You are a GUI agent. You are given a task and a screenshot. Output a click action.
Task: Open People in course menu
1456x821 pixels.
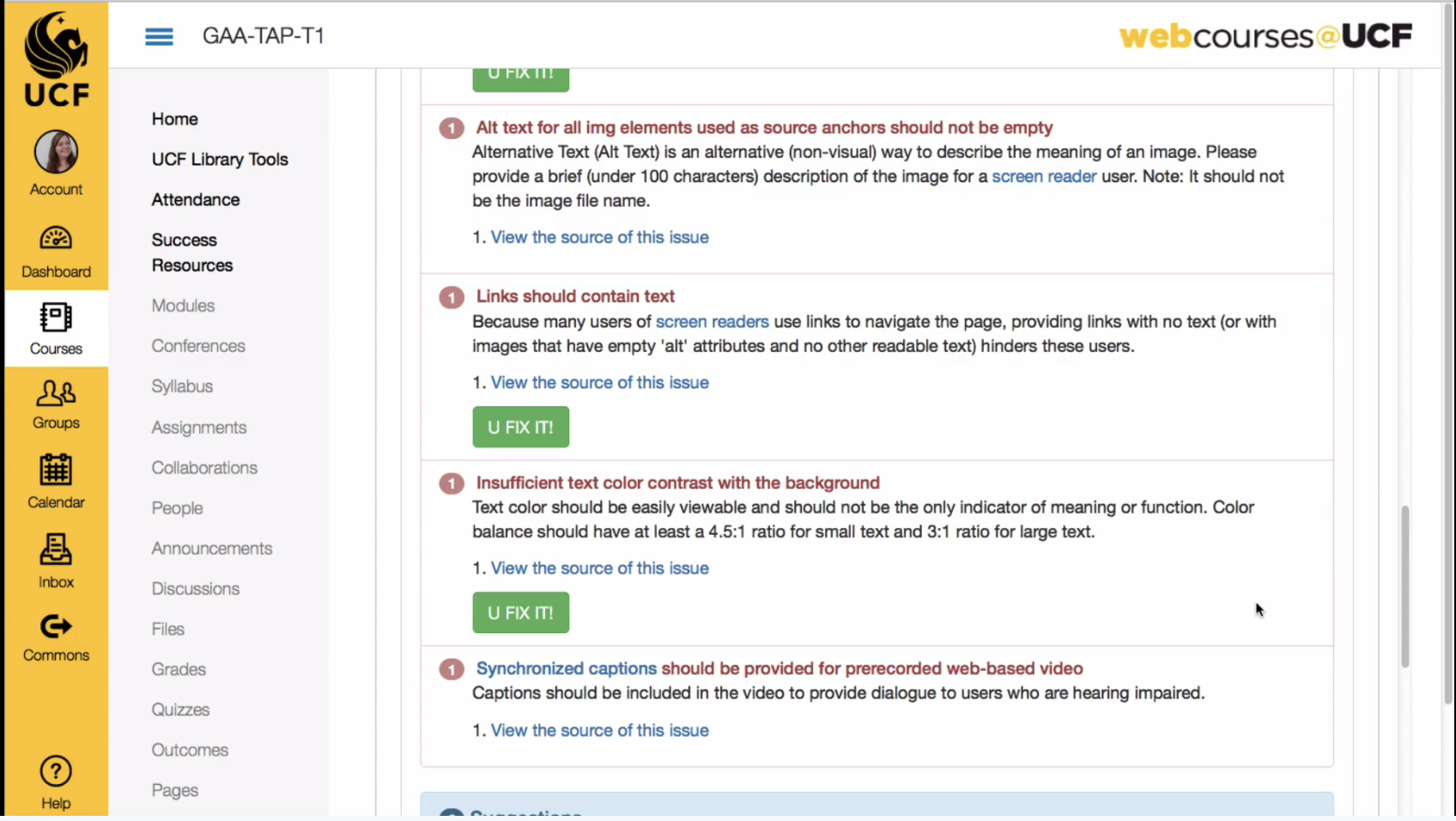pos(178,508)
